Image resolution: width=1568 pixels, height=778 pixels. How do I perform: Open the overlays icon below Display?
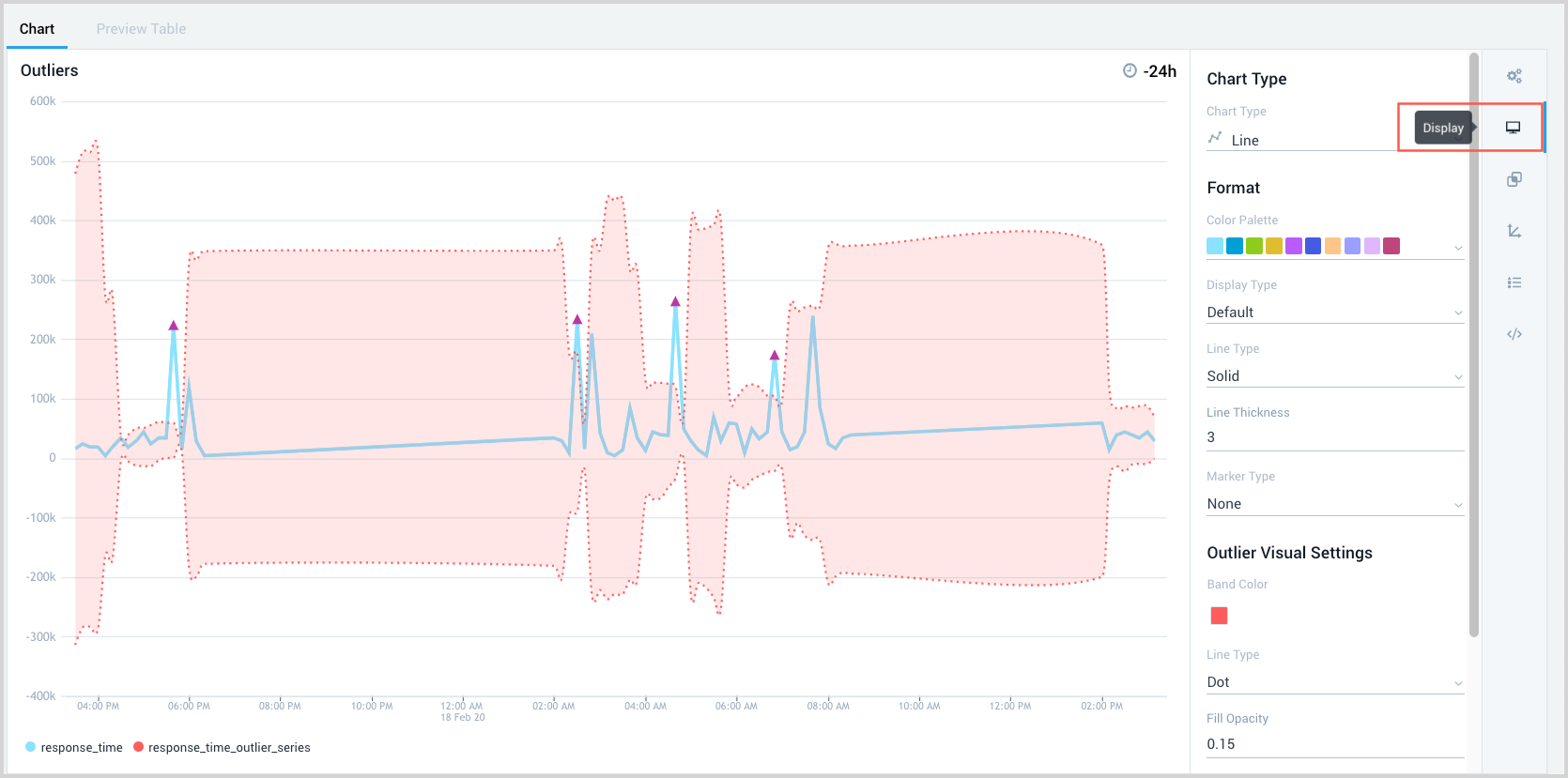click(x=1514, y=179)
